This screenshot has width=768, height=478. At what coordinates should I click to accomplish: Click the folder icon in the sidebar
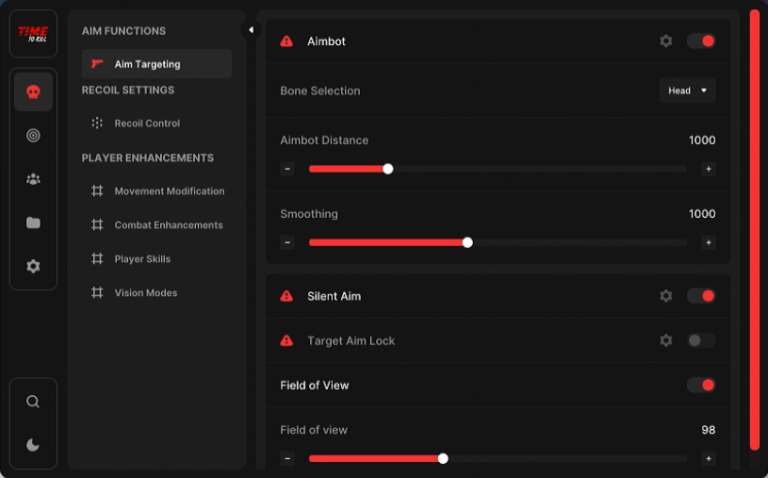tap(33, 223)
